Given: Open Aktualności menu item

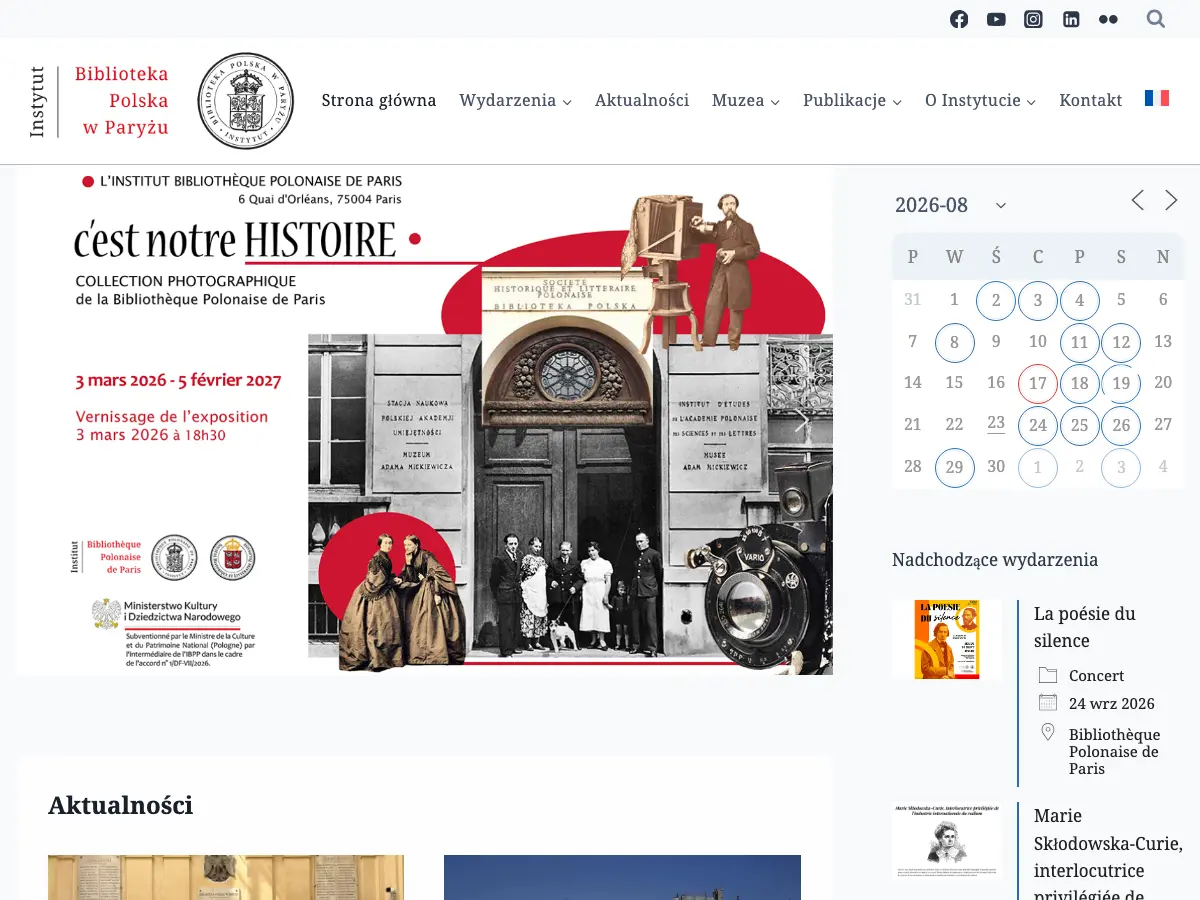Looking at the screenshot, I should click(642, 100).
